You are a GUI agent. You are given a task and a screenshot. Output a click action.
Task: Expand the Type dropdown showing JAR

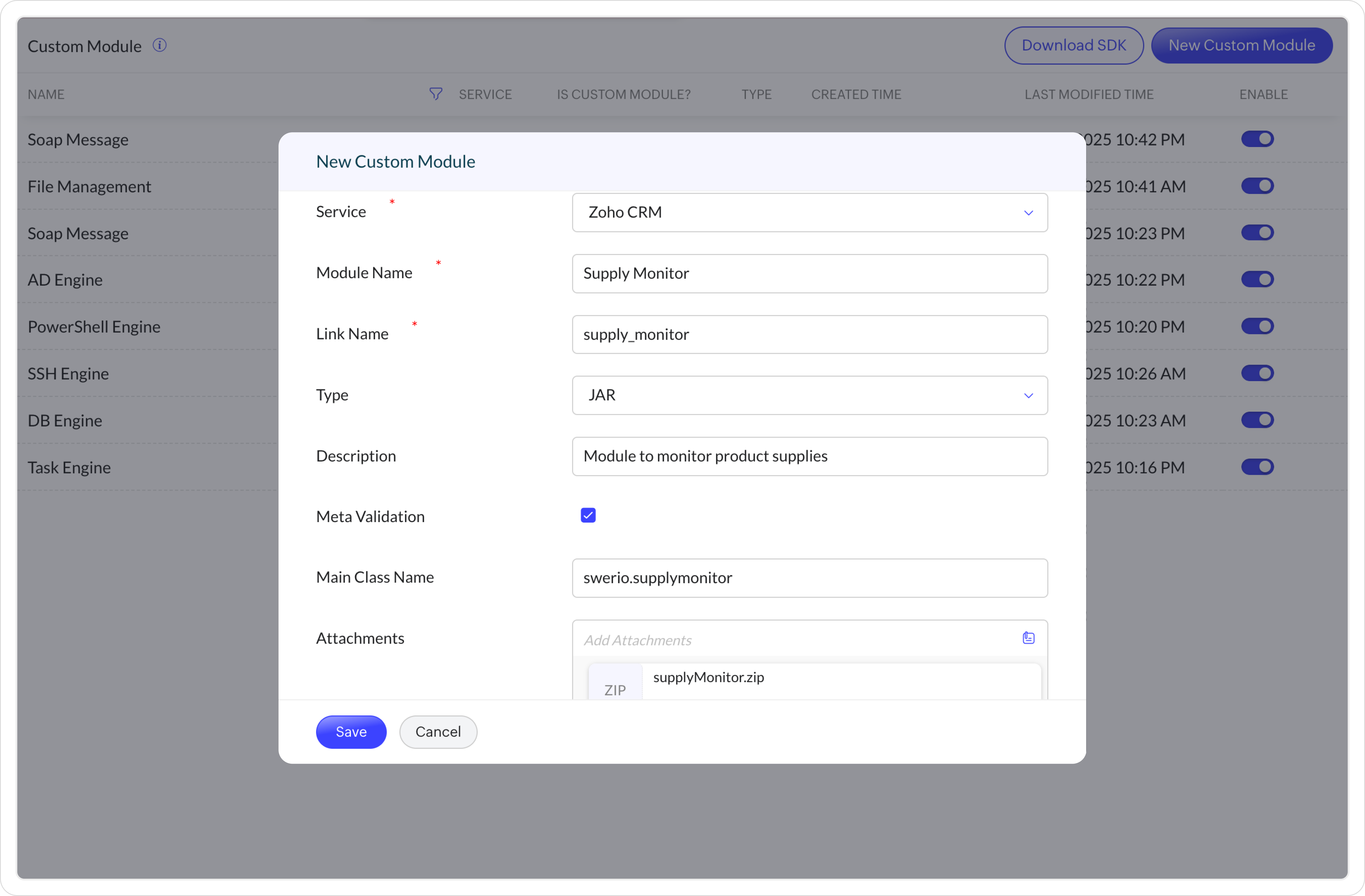tap(803, 396)
